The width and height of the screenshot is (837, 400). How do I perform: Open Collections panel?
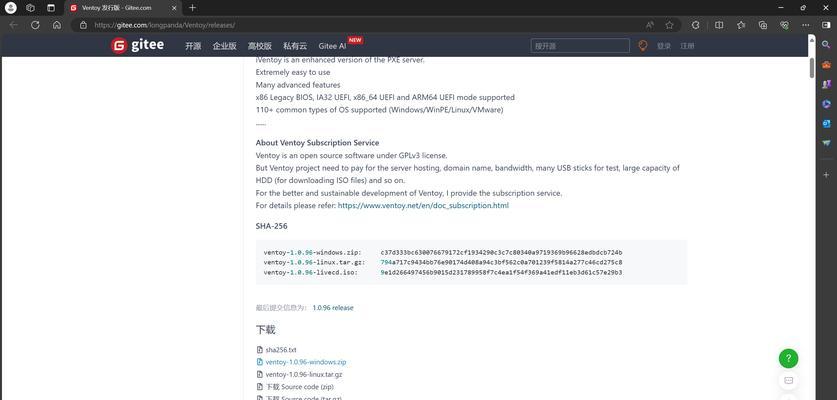click(x=763, y=25)
